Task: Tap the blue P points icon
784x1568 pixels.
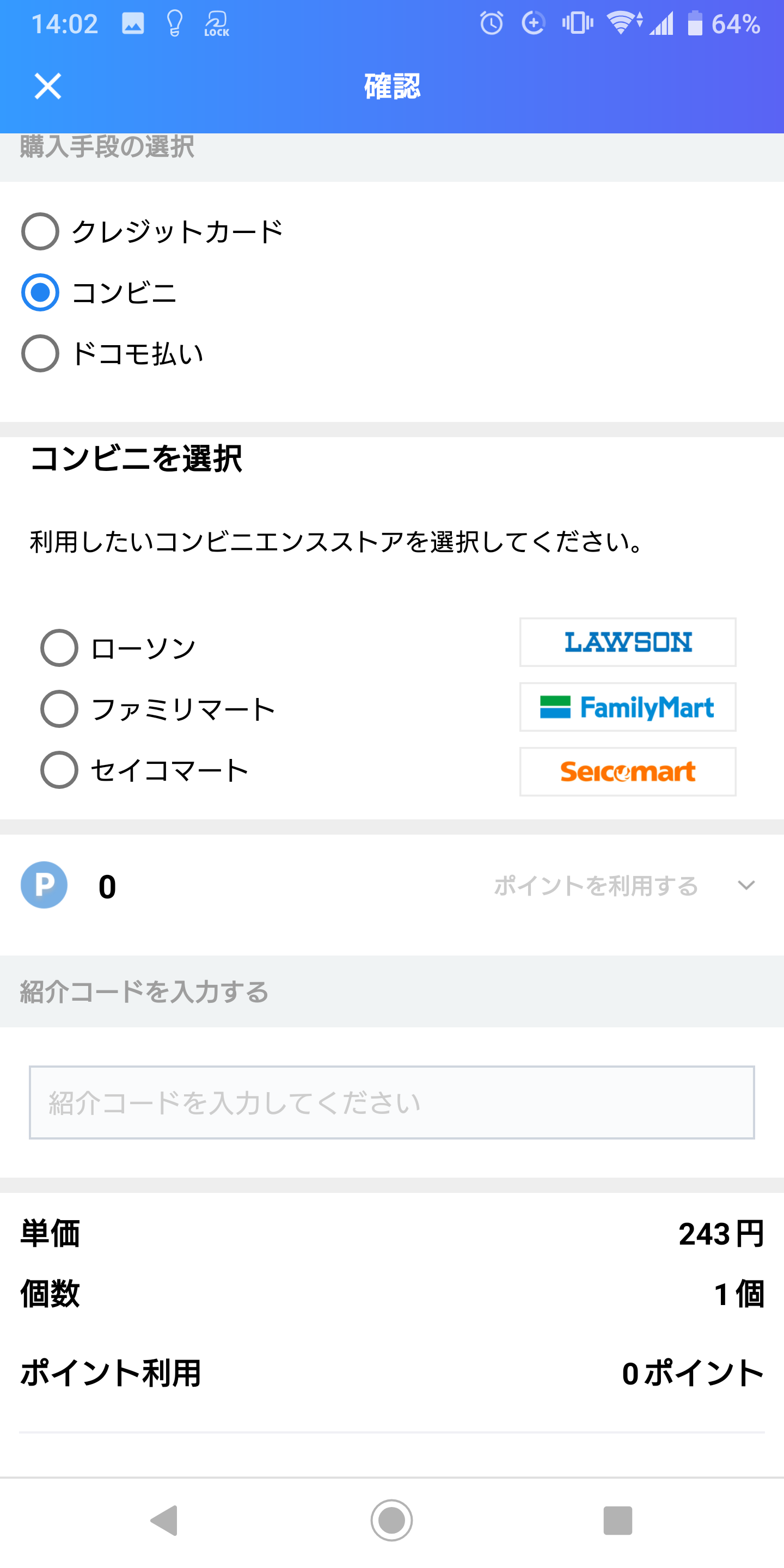Action: coord(44,885)
